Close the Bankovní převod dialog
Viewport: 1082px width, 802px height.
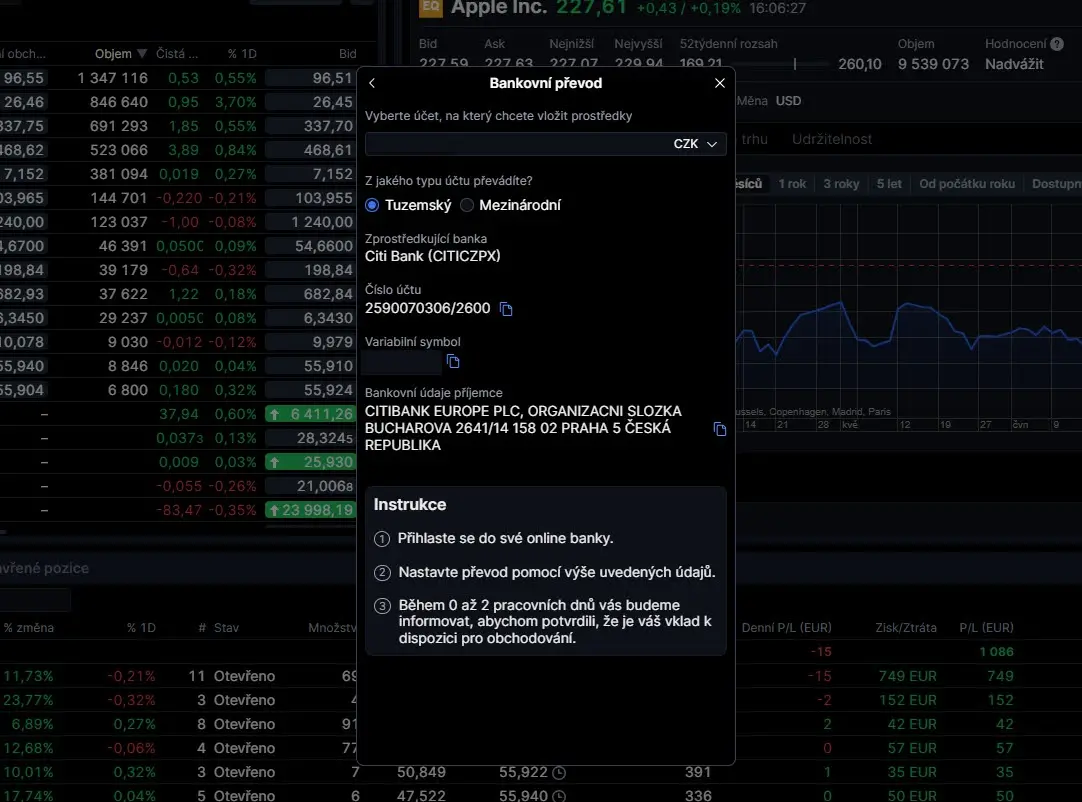point(720,83)
